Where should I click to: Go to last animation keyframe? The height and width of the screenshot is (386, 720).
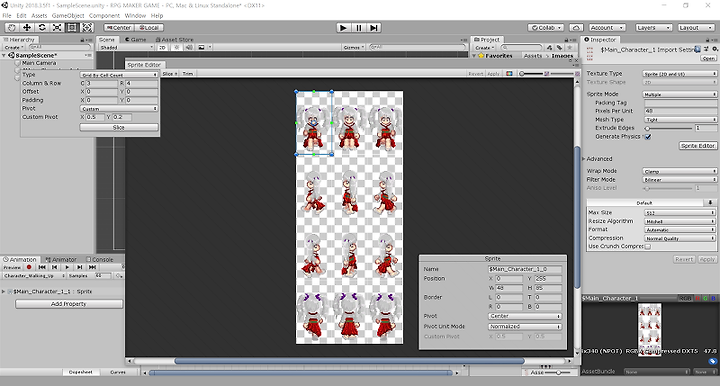click(92, 267)
